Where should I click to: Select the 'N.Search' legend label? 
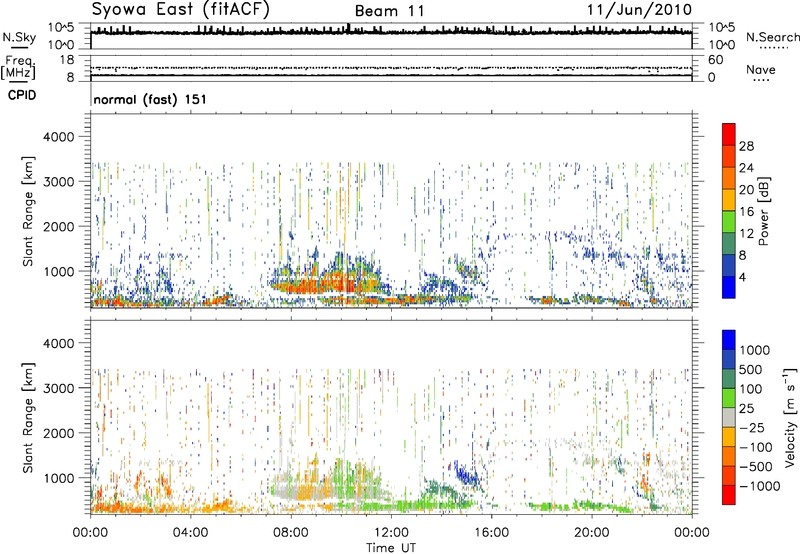tap(772, 37)
